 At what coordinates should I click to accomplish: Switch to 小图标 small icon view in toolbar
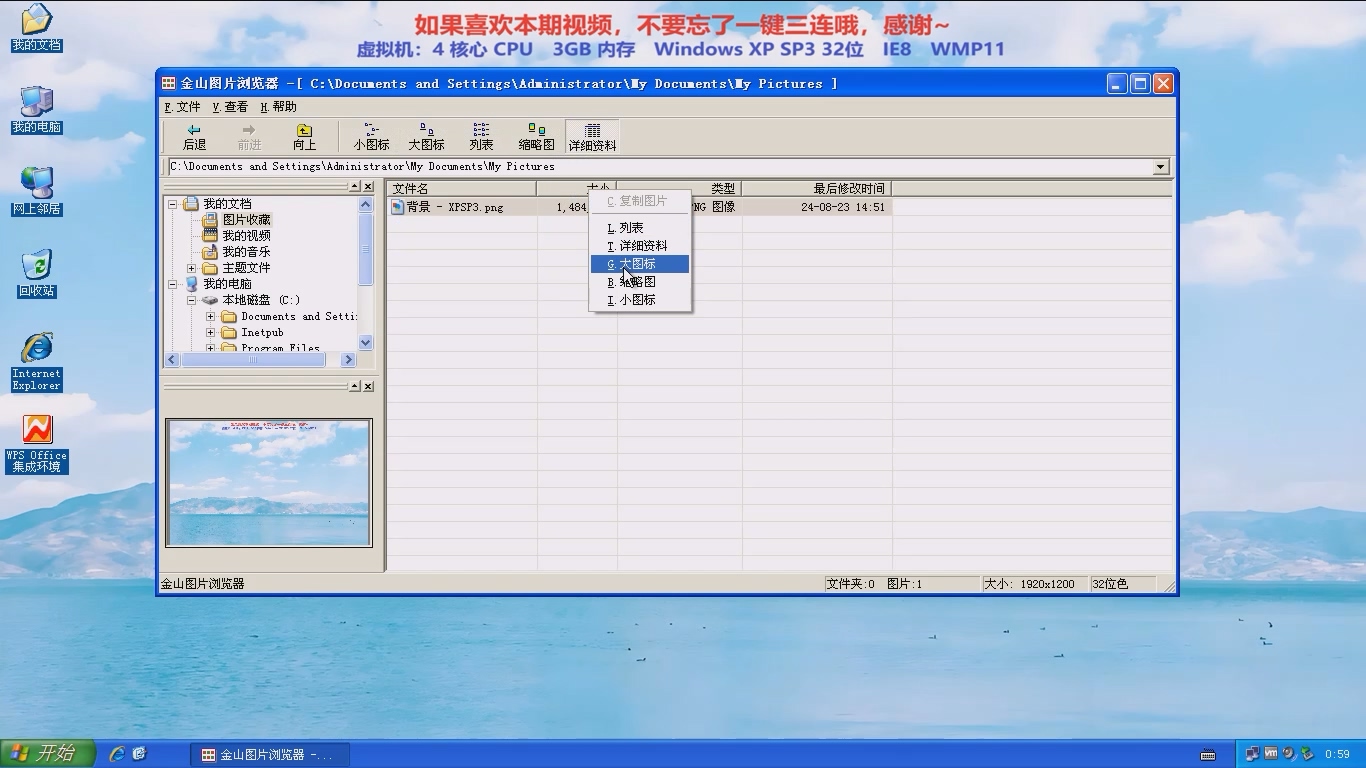click(371, 137)
